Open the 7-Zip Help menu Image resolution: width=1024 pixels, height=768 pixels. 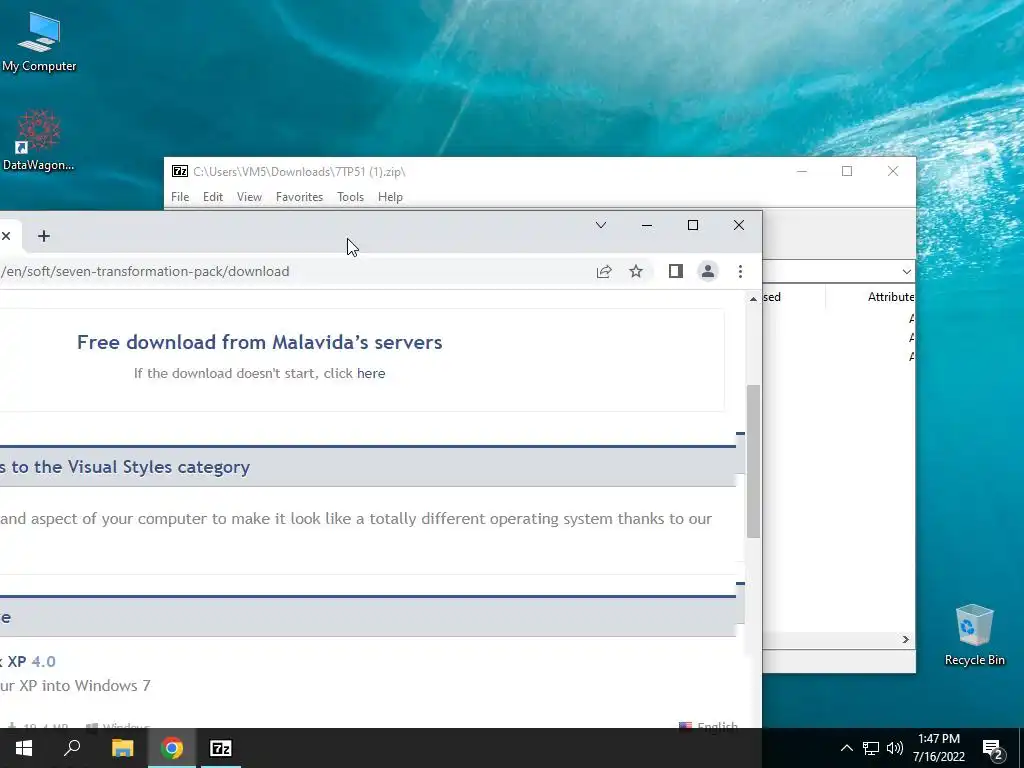click(x=390, y=197)
